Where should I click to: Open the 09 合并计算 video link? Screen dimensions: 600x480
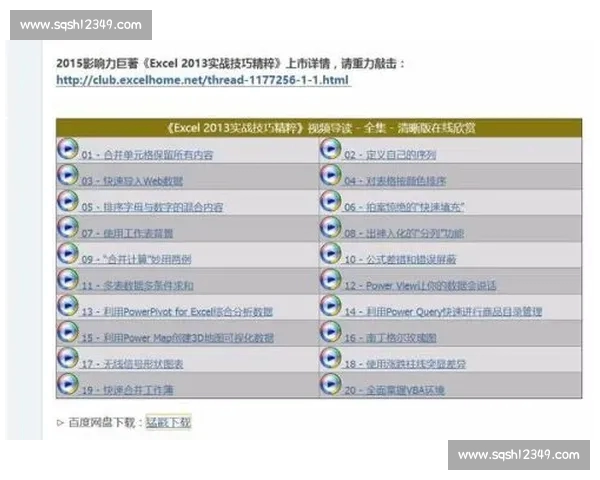coord(136,259)
